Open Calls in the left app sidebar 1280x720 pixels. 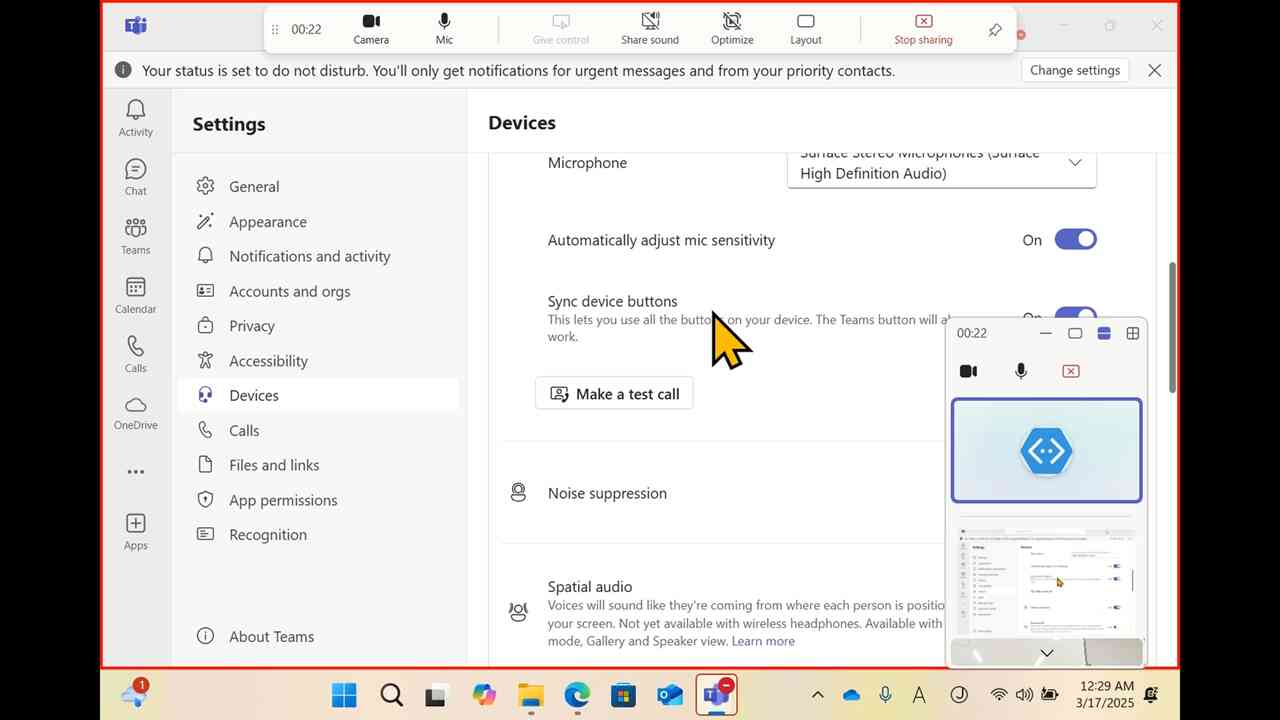[x=136, y=354]
